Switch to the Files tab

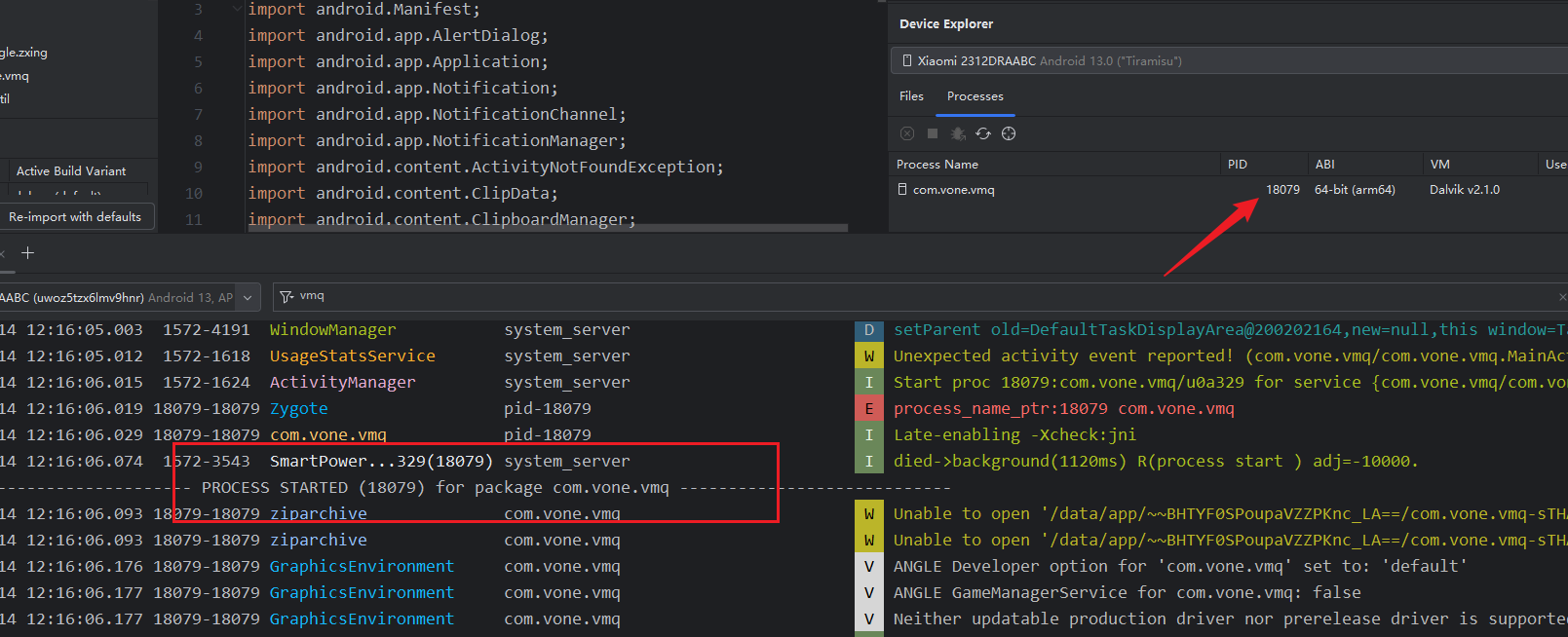(911, 96)
